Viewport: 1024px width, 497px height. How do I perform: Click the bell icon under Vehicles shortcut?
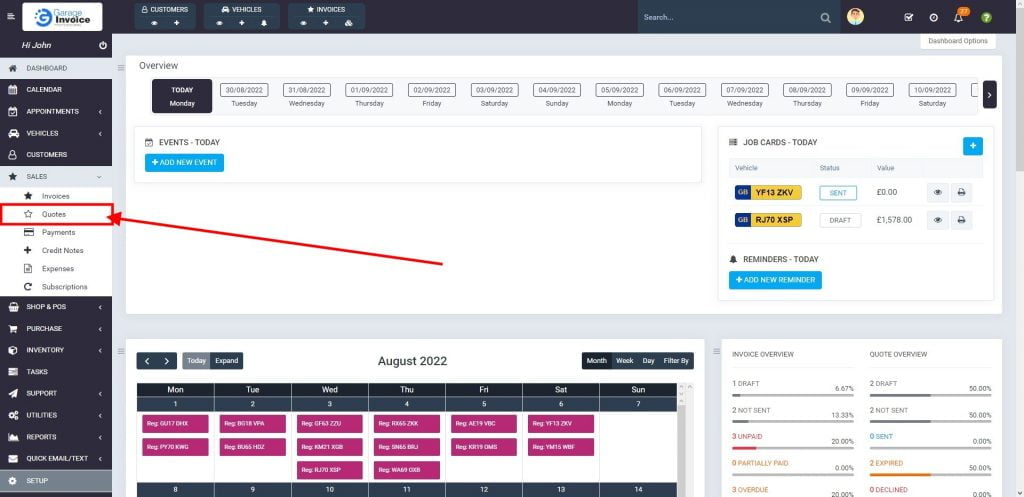tap(263, 22)
